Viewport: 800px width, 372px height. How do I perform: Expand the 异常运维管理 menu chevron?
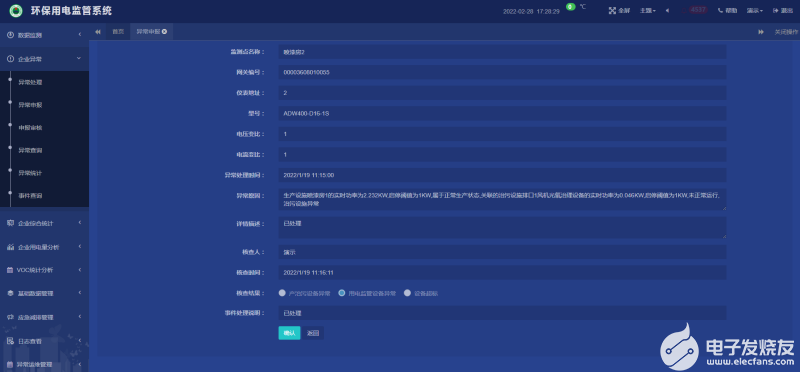pos(80,364)
